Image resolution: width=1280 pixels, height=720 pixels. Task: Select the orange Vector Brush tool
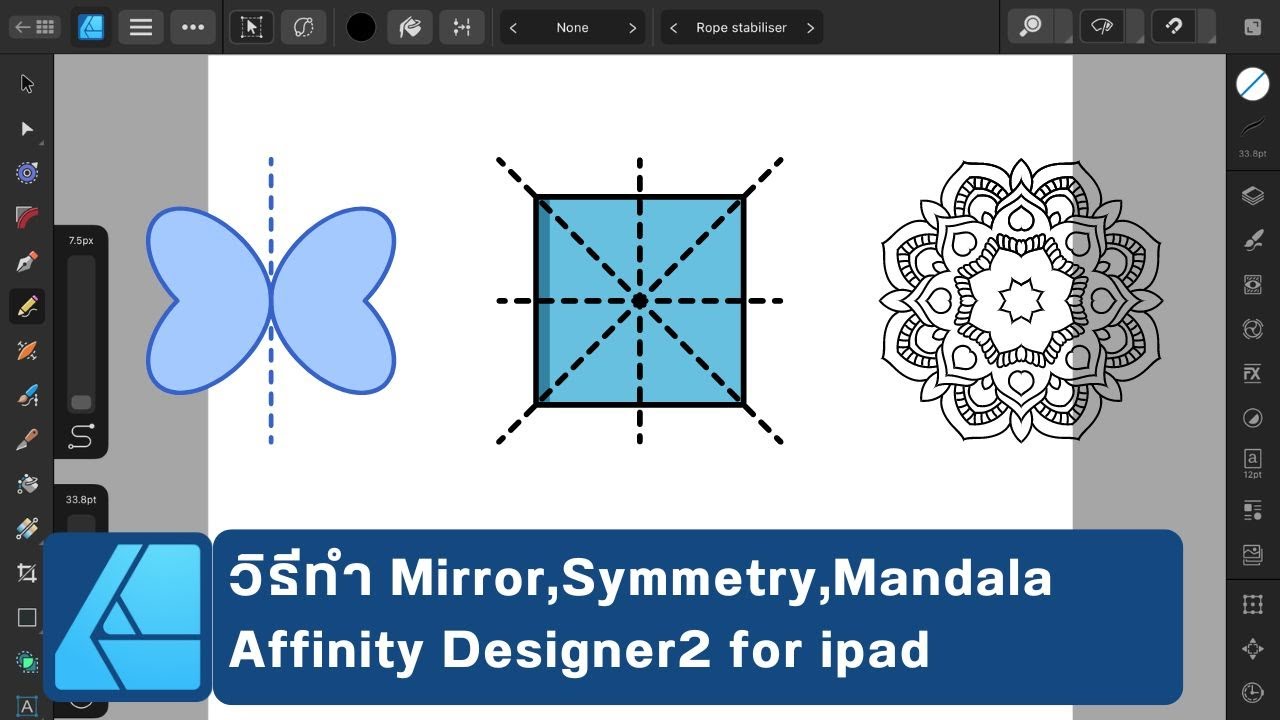click(27, 351)
